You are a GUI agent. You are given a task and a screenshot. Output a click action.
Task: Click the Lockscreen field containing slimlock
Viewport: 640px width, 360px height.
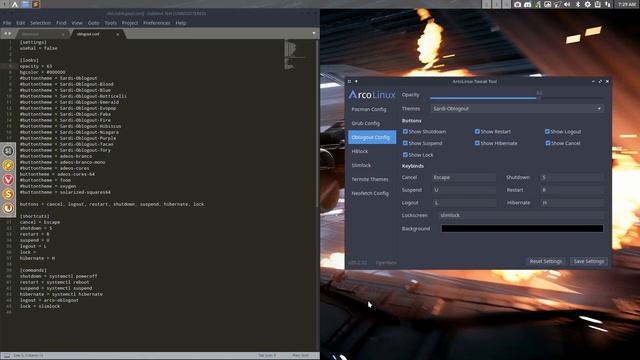pos(521,215)
